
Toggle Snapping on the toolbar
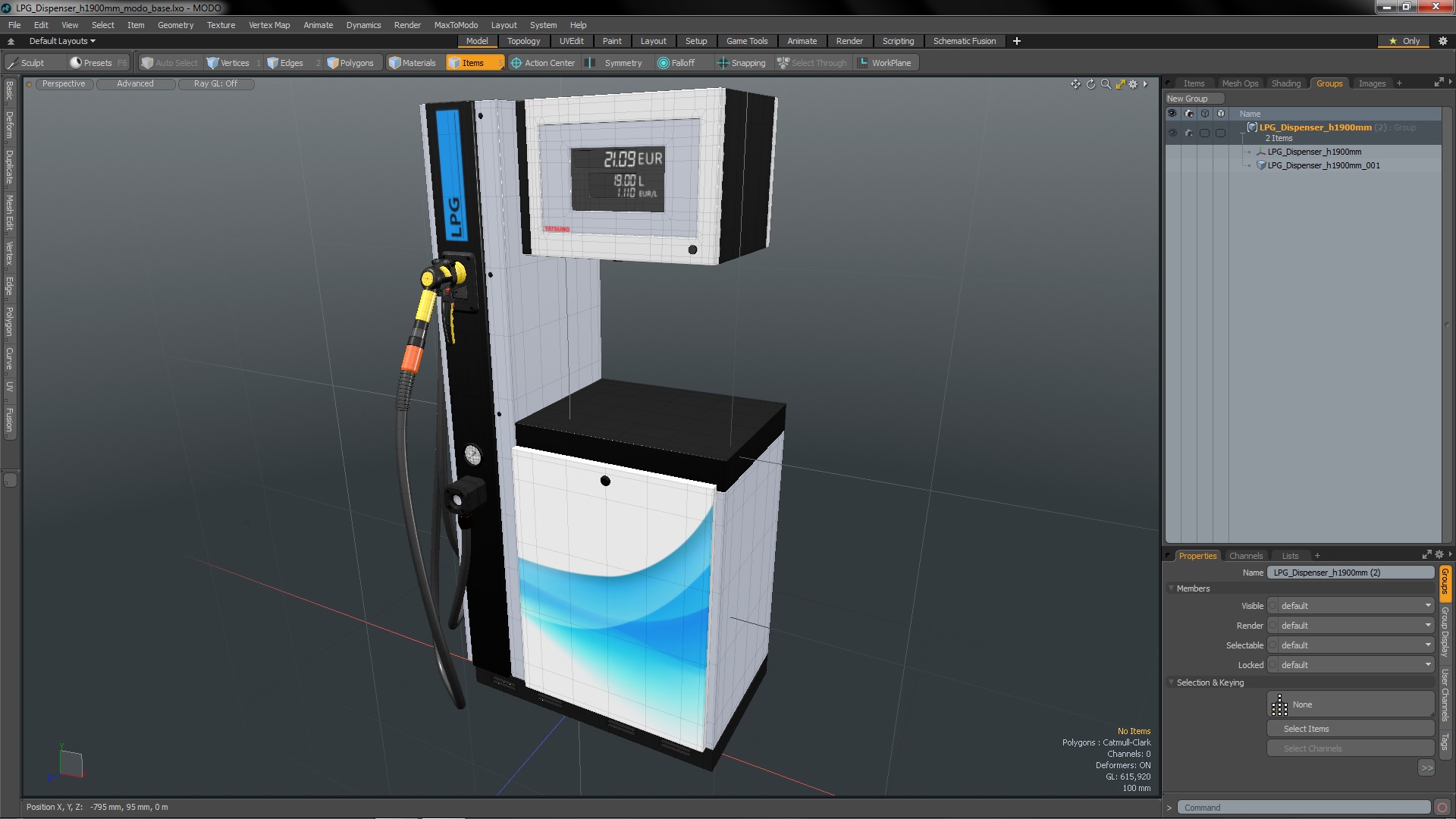[x=741, y=63]
